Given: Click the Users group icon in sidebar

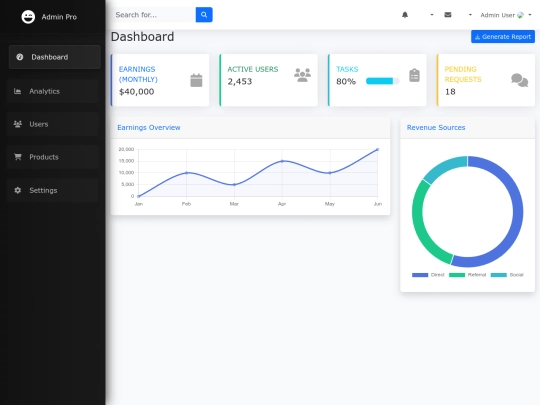Looking at the screenshot, I should pos(18,124).
